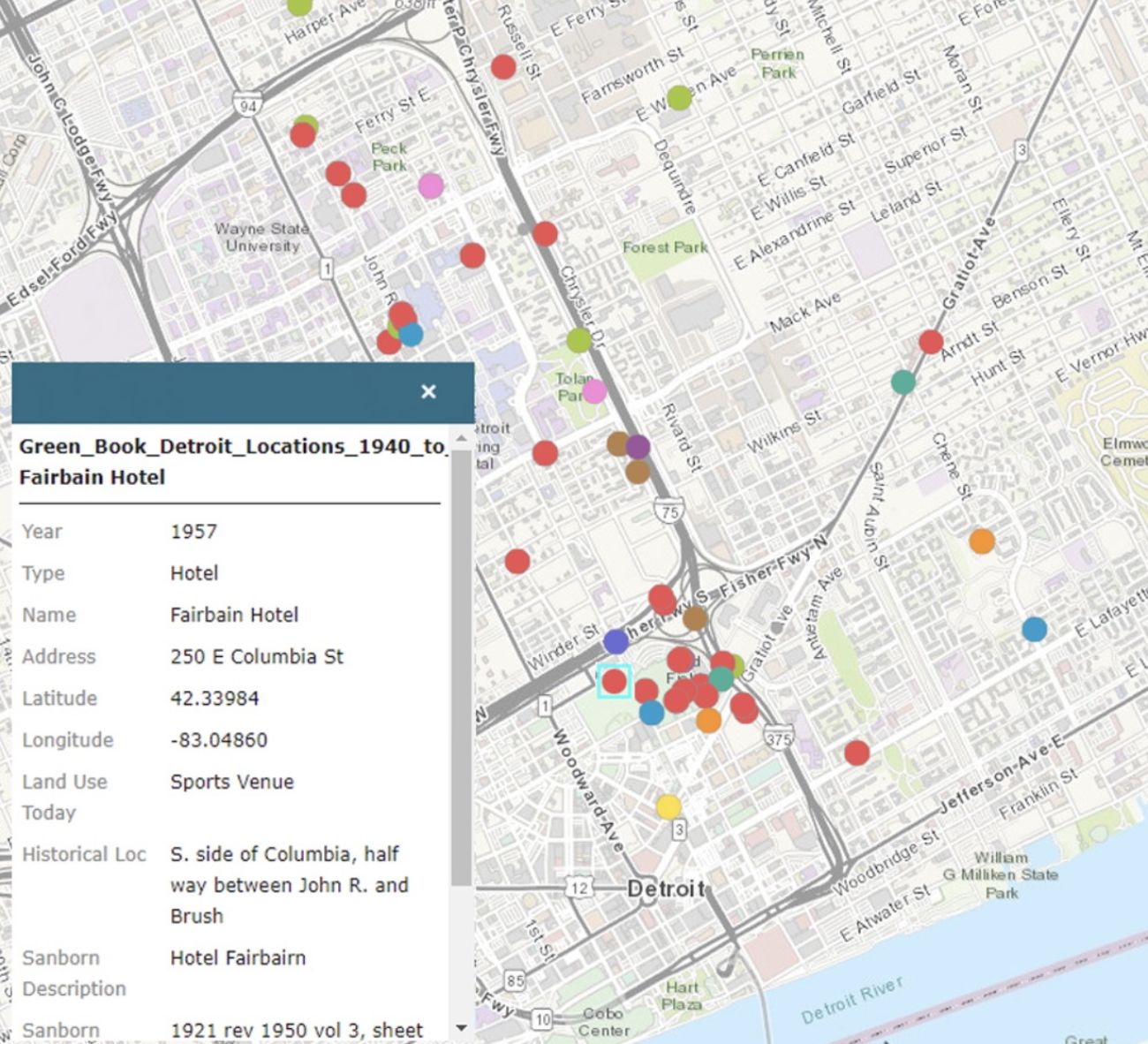1148x1044 pixels.
Task: Click the orange marker near Chene St
Action: [982, 541]
